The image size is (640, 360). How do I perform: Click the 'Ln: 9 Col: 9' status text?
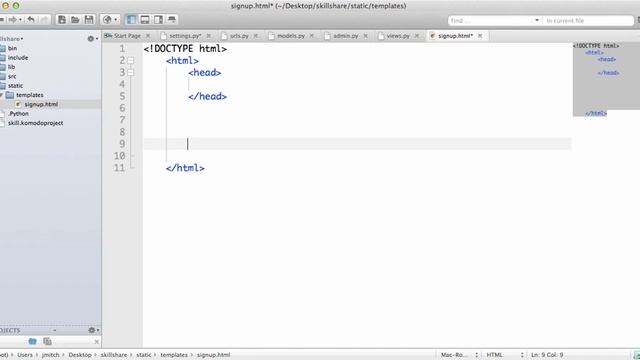(x=547, y=355)
